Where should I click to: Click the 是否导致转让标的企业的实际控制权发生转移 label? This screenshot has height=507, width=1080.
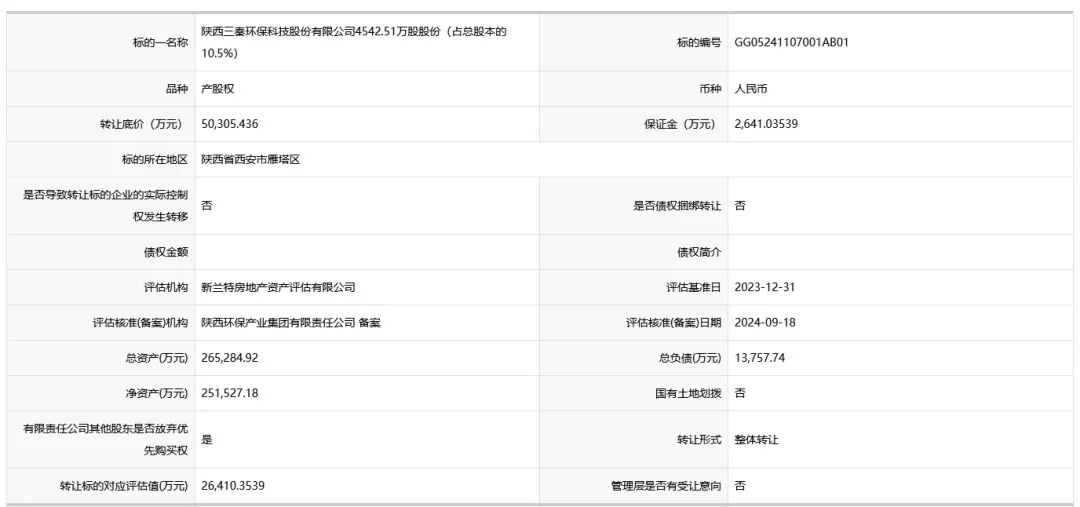[x=105, y=205]
